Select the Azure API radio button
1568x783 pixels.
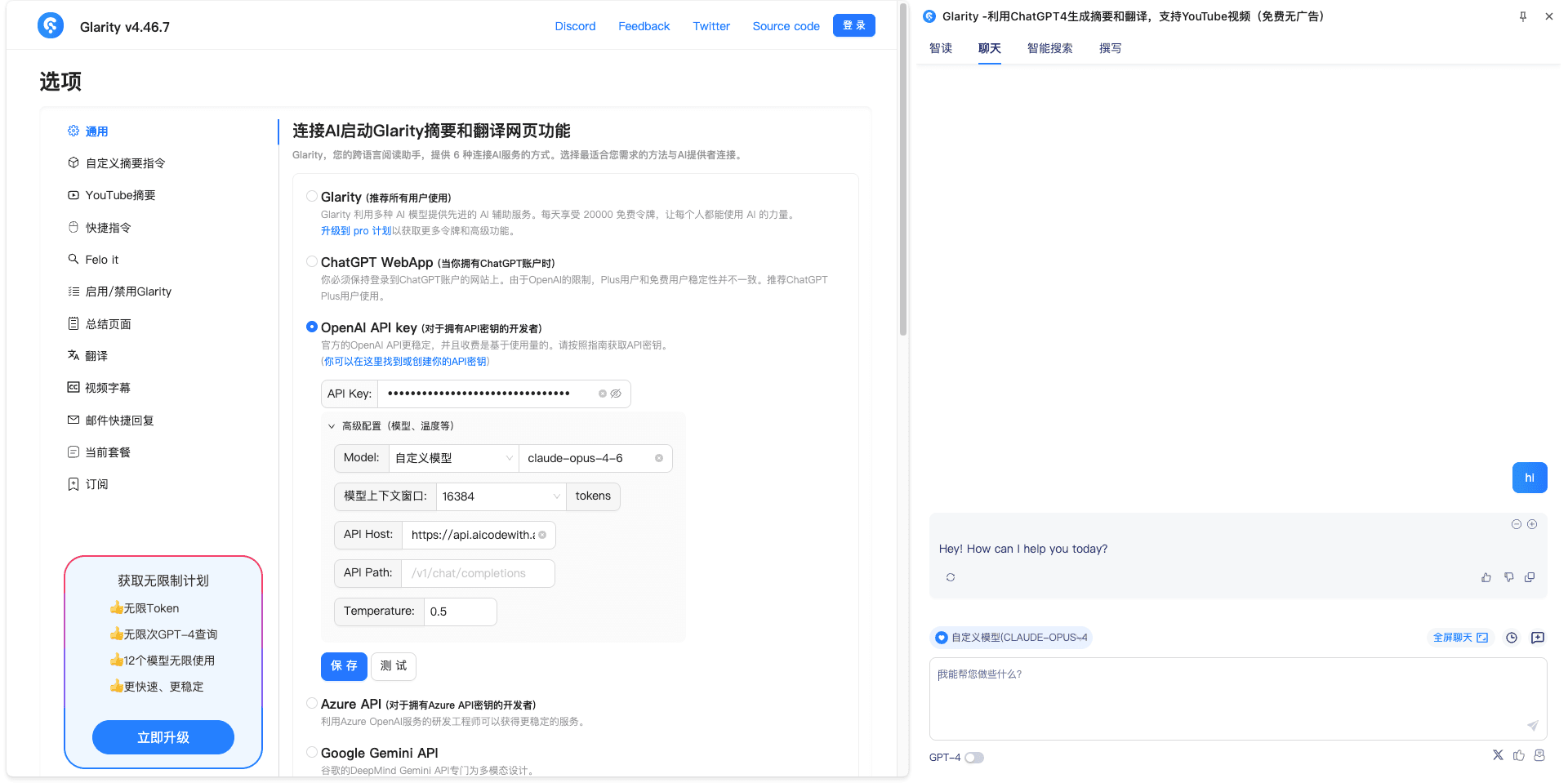[312, 703]
